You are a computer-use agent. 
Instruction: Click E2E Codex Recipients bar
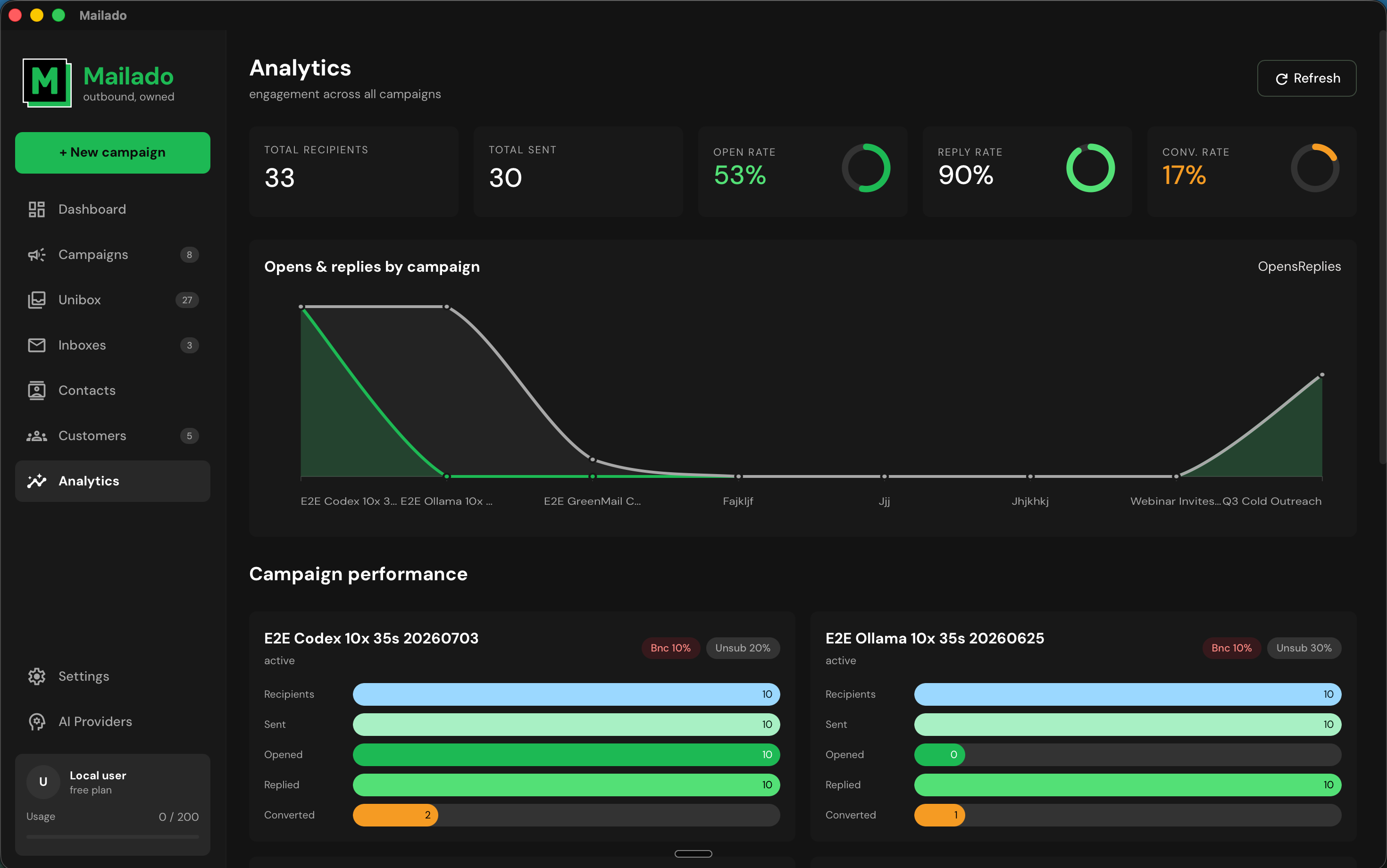566,694
